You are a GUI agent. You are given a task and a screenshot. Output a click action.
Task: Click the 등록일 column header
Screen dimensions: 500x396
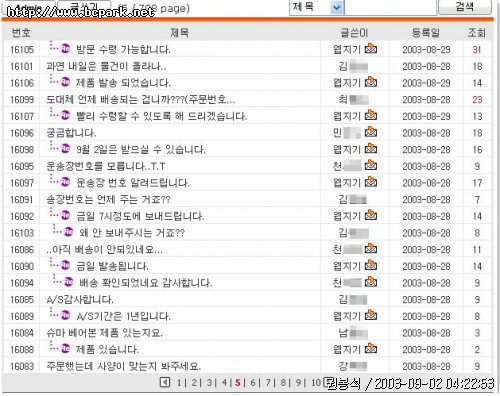[426, 33]
